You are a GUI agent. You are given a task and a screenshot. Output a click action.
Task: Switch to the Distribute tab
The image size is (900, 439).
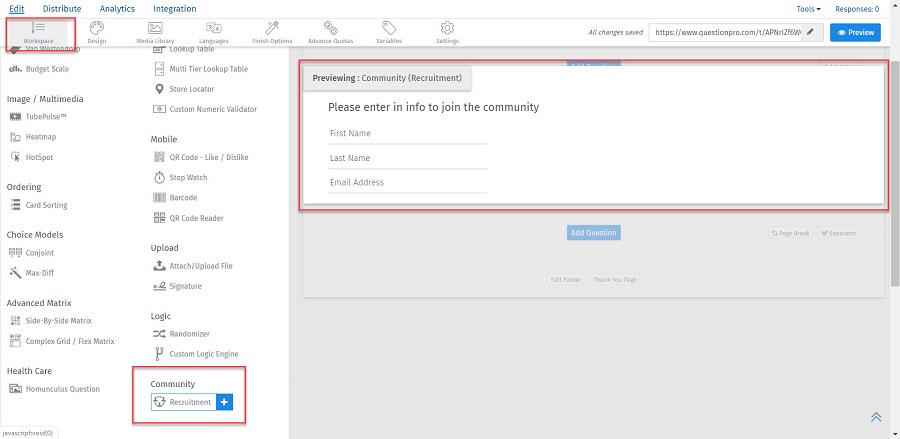(62, 9)
